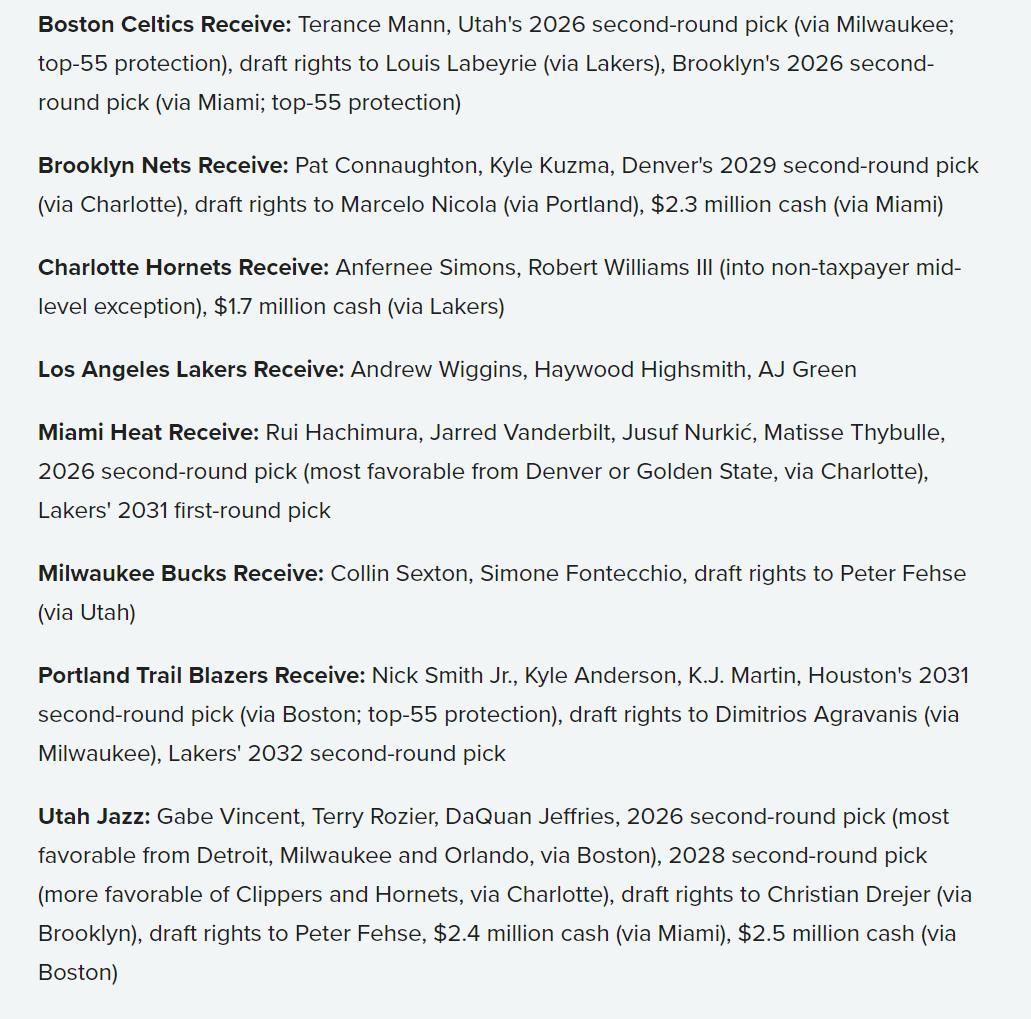1031x1019 pixels.
Task: Click the name Gabe Vincent
Action: [x=228, y=817]
